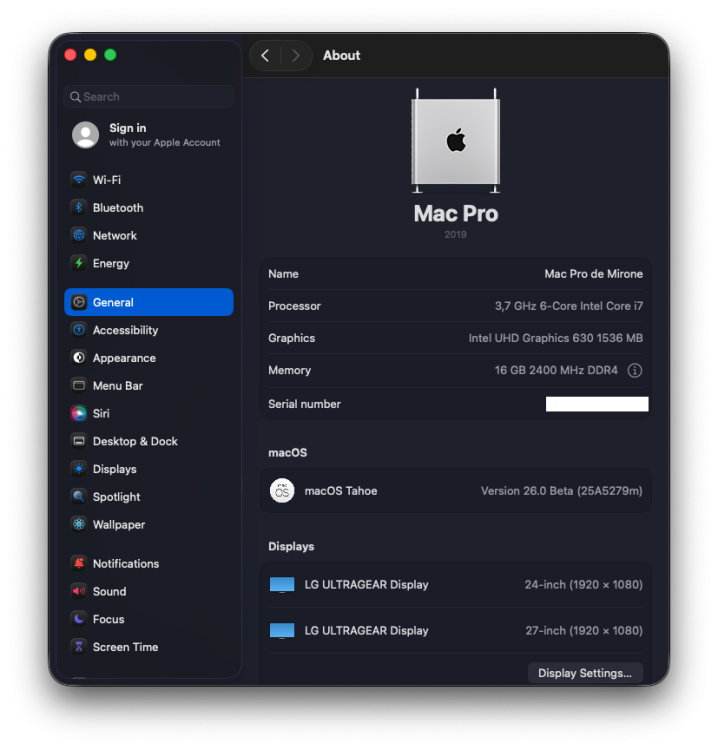Click the Siri icon
This screenshot has height=750, width=718.
pos(79,413)
